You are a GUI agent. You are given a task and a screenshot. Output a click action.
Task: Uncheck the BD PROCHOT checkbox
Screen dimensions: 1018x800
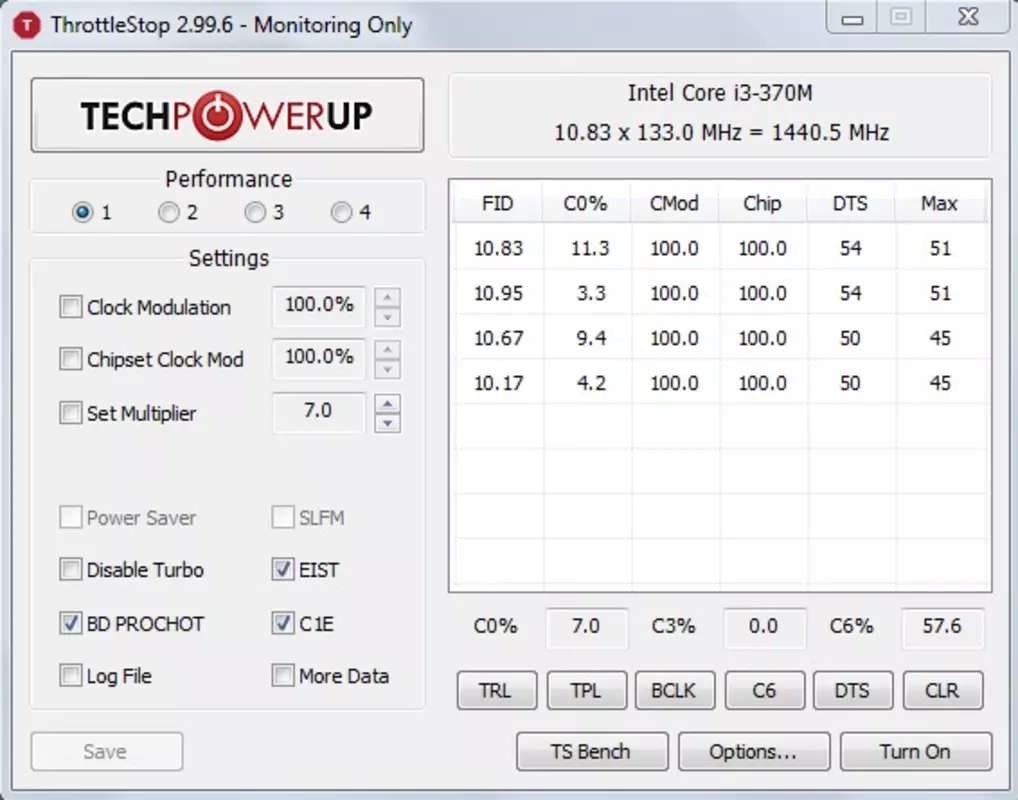click(70, 623)
